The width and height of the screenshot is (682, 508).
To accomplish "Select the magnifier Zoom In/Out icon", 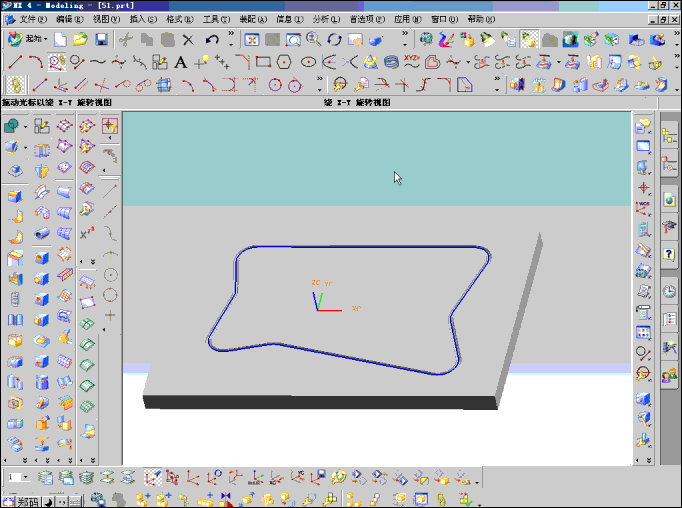I will click(x=313, y=40).
